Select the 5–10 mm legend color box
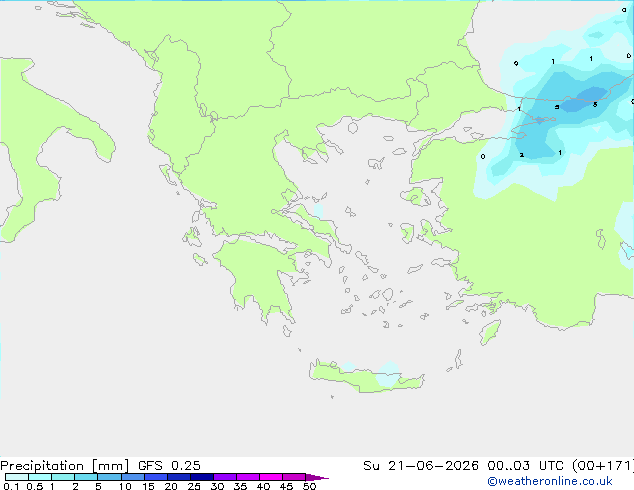The image size is (634, 490). pyautogui.click(x=109, y=477)
